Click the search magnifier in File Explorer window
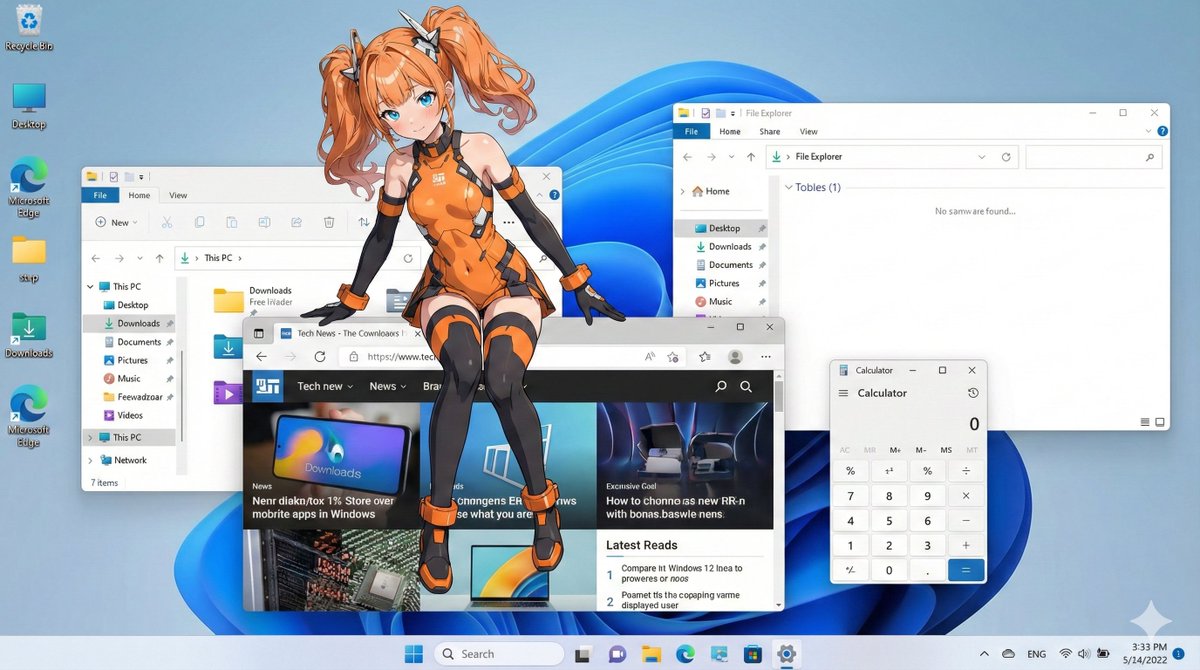 point(1149,157)
